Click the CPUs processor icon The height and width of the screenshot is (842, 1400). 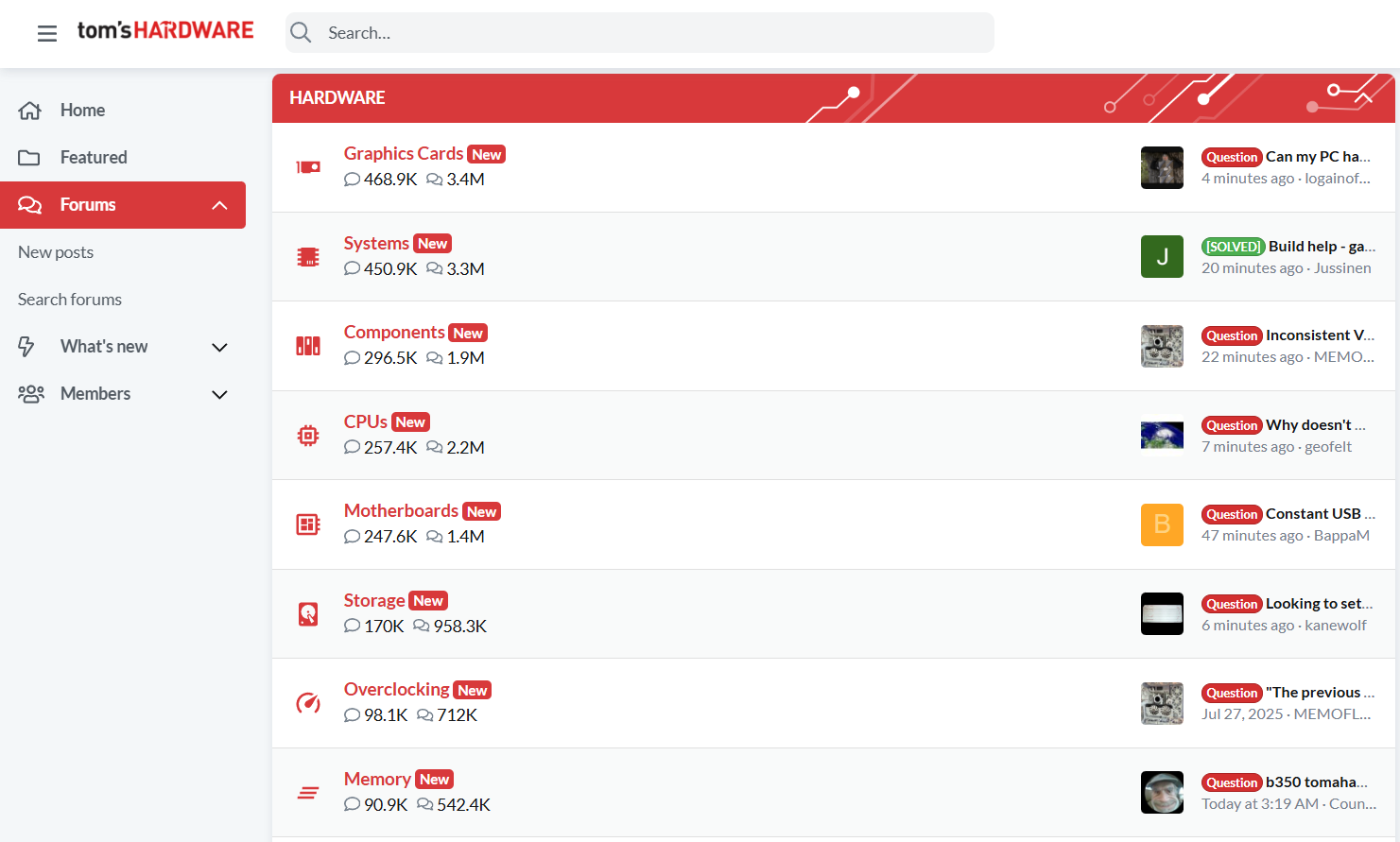(308, 436)
